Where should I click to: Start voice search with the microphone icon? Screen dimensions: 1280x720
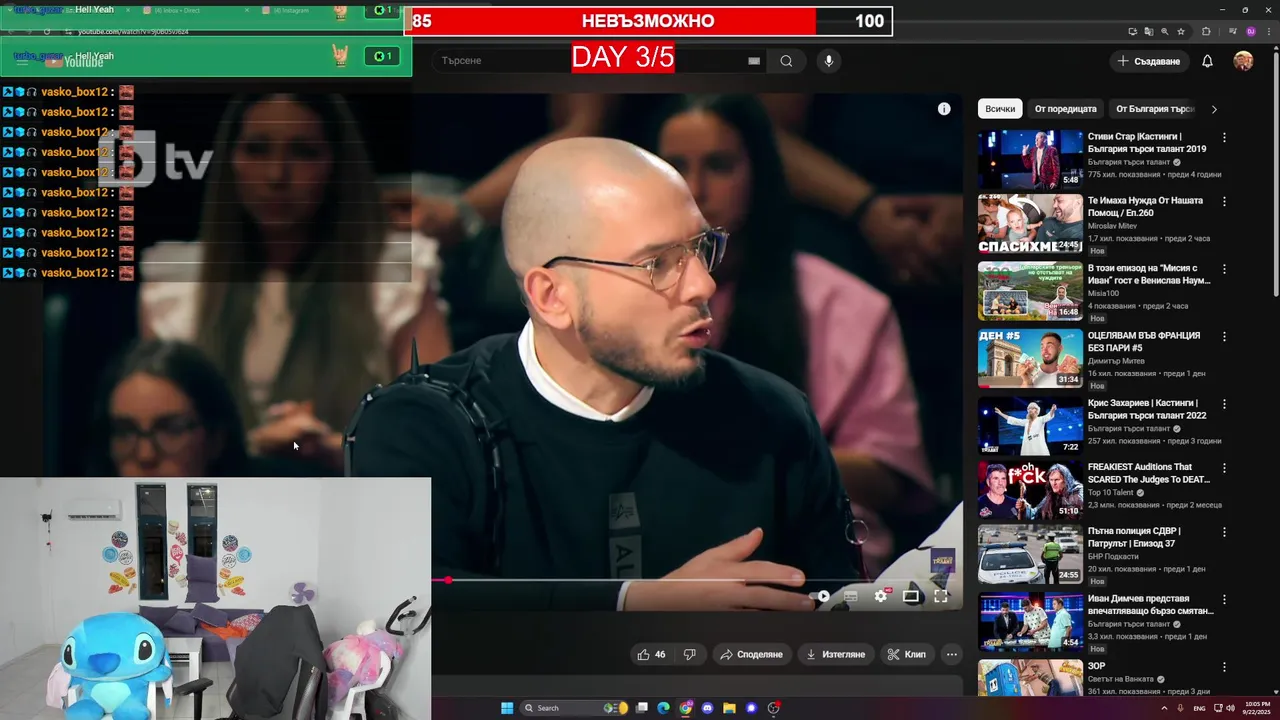[x=828, y=61]
